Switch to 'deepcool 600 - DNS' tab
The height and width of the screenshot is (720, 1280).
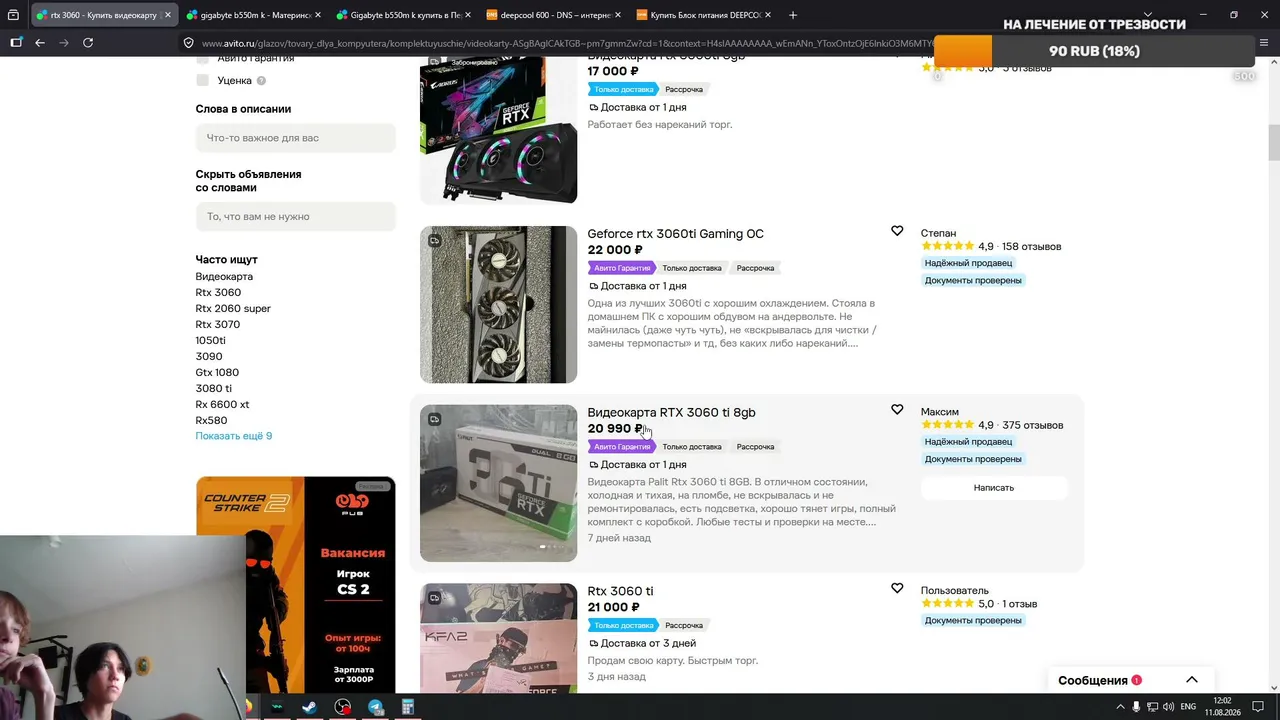coord(553,15)
